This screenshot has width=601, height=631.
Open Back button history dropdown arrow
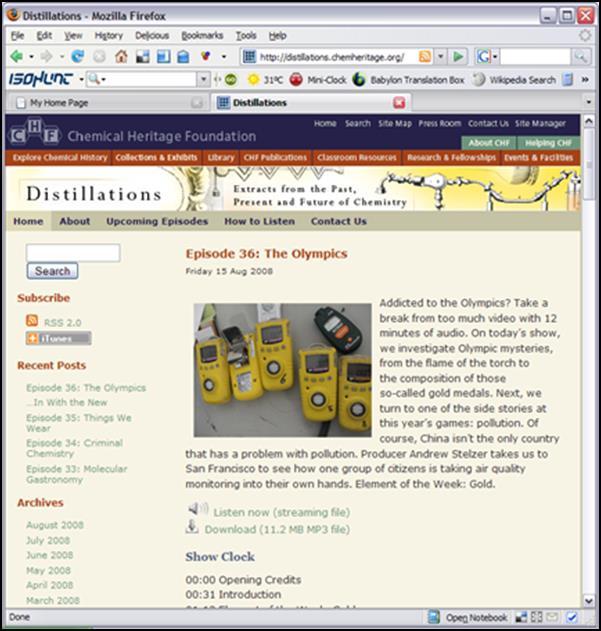(x=31, y=57)
